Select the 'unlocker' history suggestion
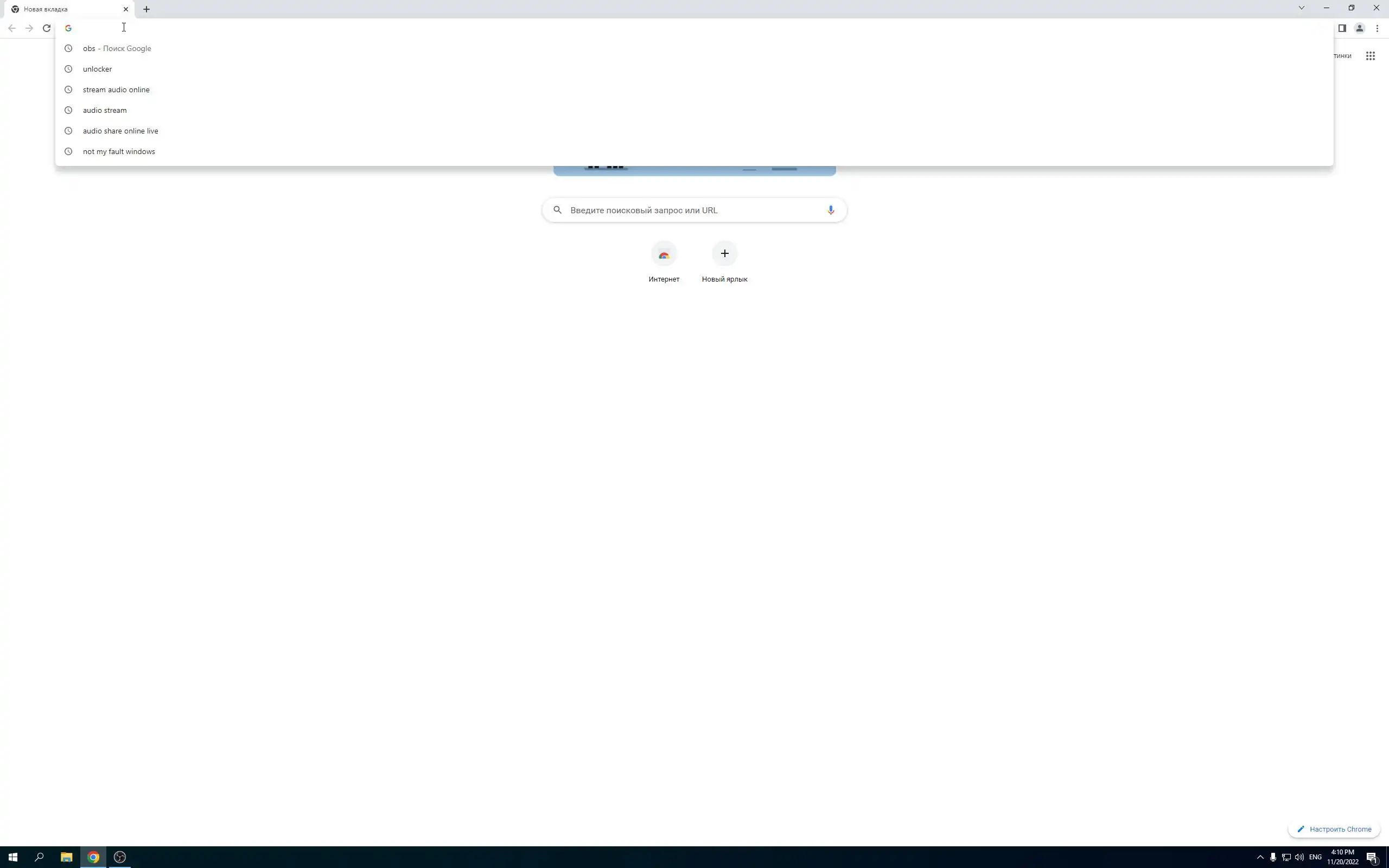The image size is (1389, 868). tap(98, 69)
